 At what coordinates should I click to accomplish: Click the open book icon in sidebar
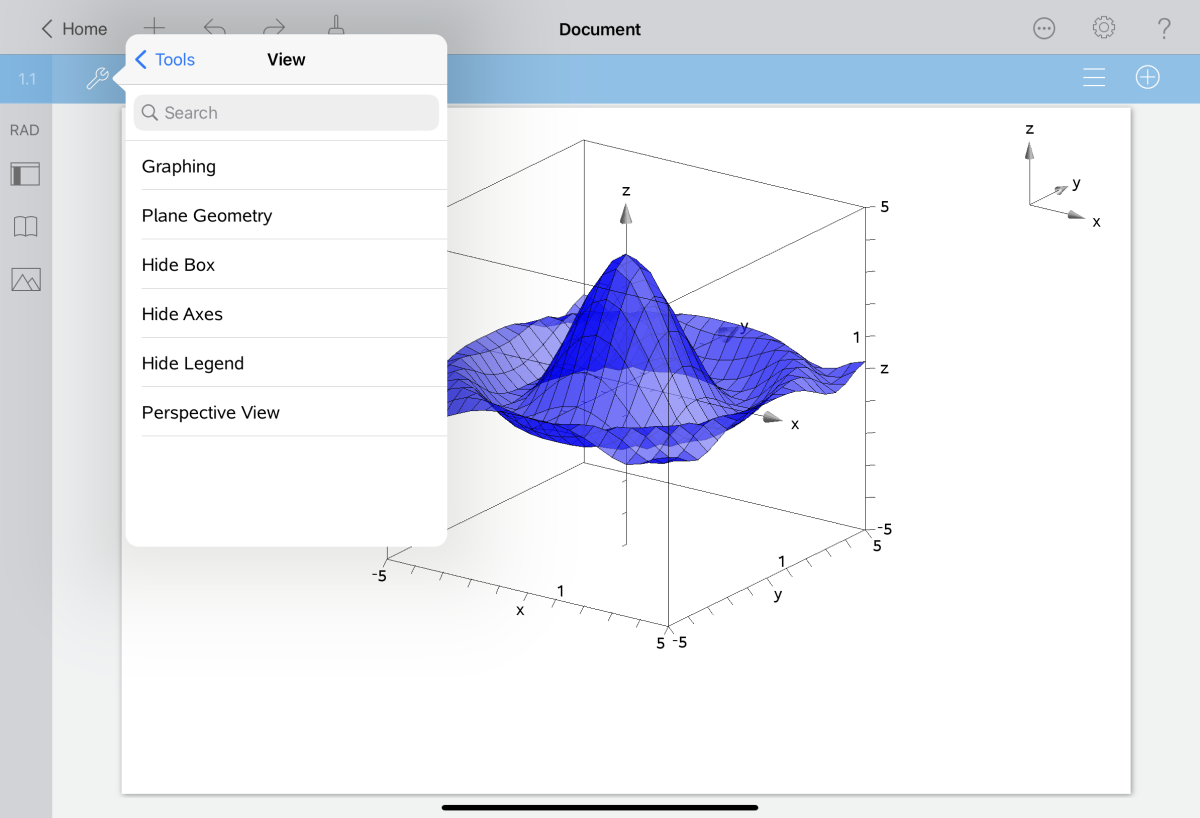click(x=25, y=227)
